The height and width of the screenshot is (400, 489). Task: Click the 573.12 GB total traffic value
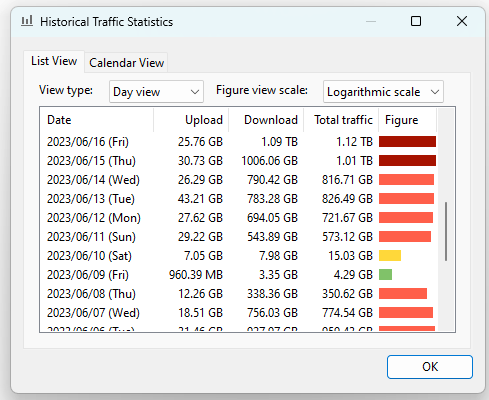tap(347, 237)
